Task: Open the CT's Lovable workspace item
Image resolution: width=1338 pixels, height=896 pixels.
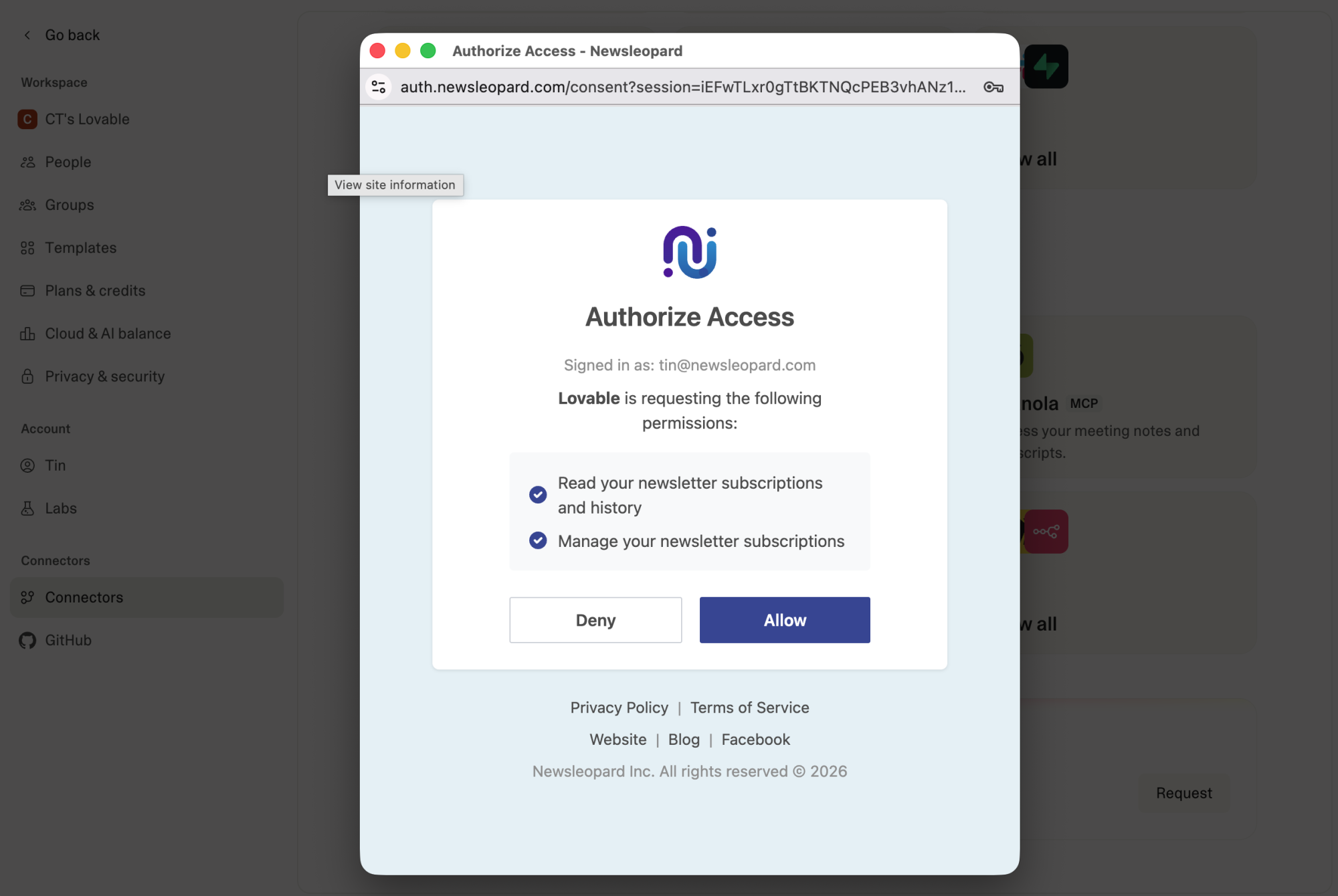Action: tap(87, 119)
